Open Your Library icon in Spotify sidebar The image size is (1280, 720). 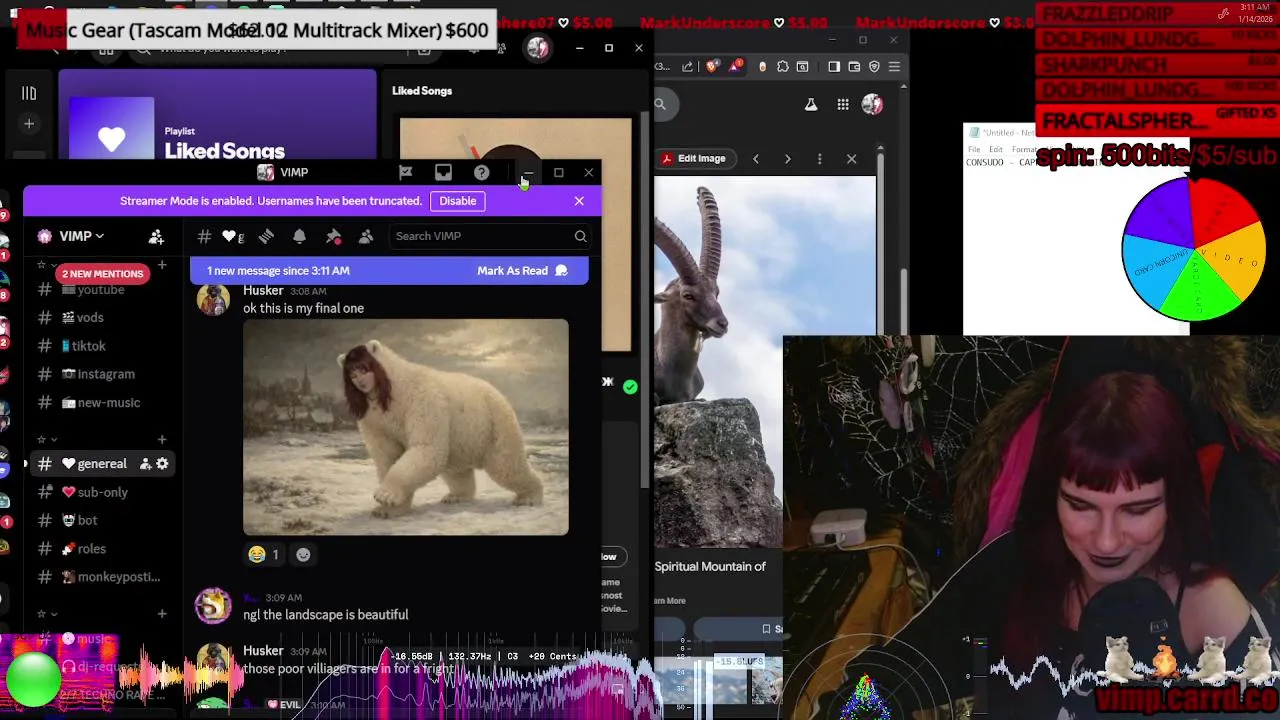point(29,93)
